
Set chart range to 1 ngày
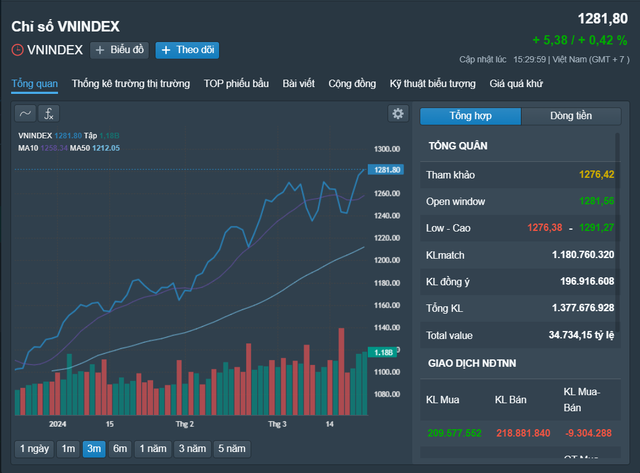[x=34, y=449]
